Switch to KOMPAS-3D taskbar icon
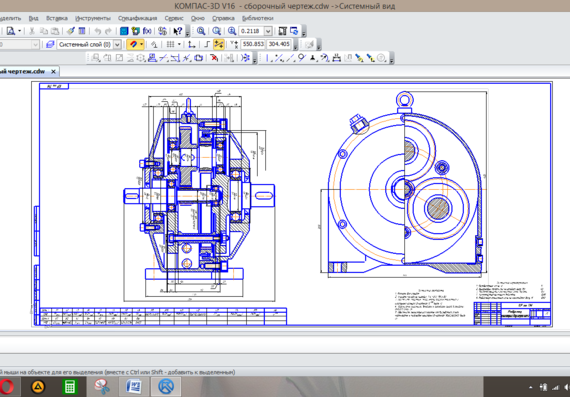The image size is (570, 397). [x=166, y=386]
